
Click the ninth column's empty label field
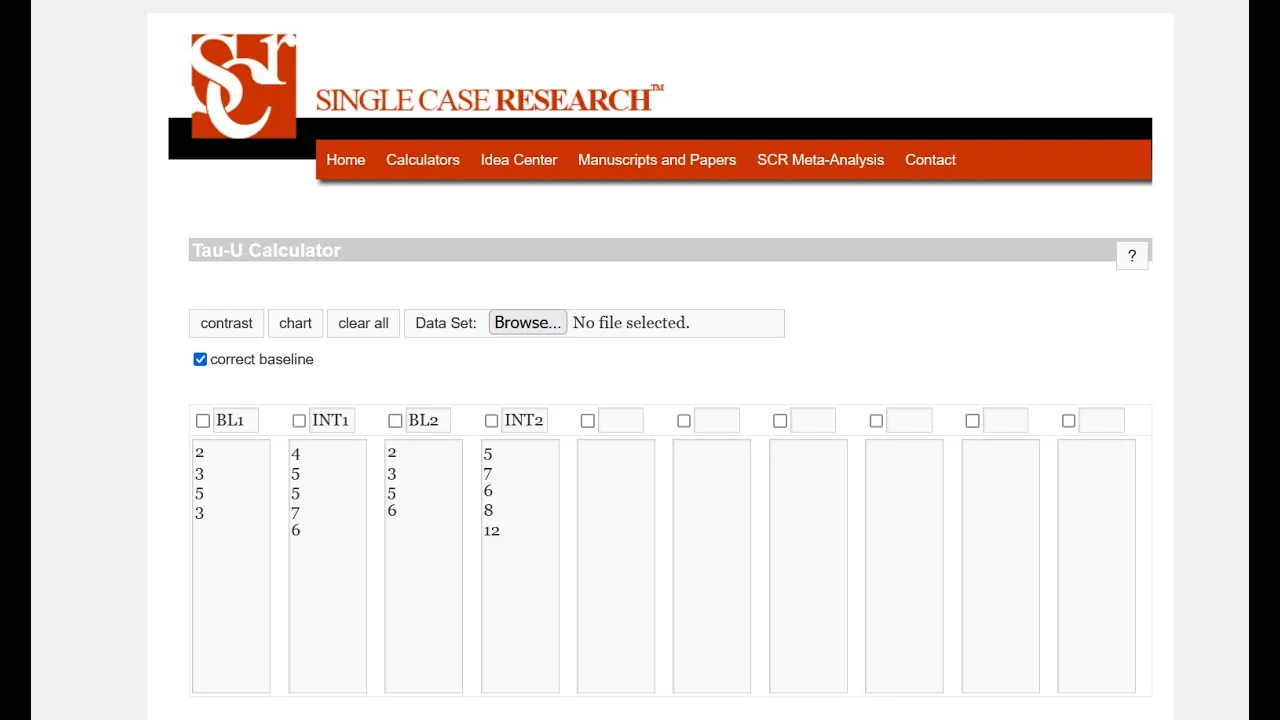tap(1005, 420)
